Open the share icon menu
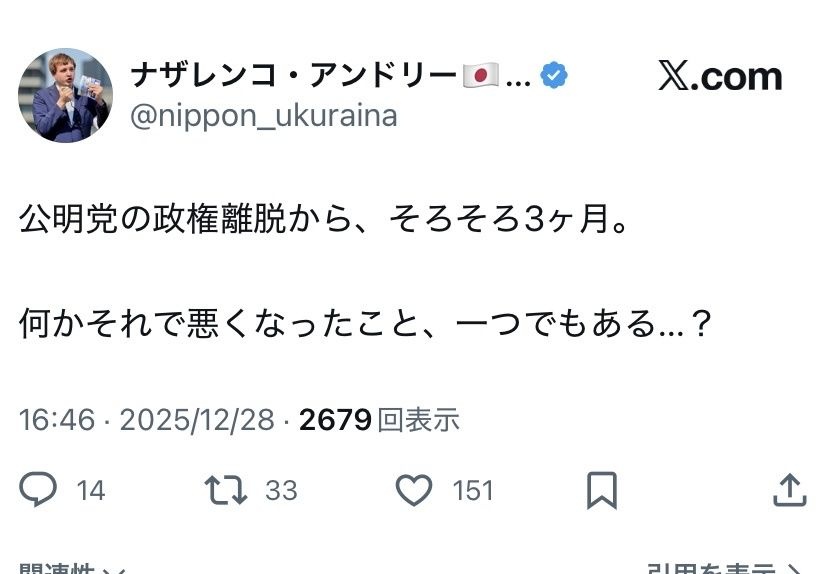The width and height of the screenshot is (828, 574). click(789, 489)
